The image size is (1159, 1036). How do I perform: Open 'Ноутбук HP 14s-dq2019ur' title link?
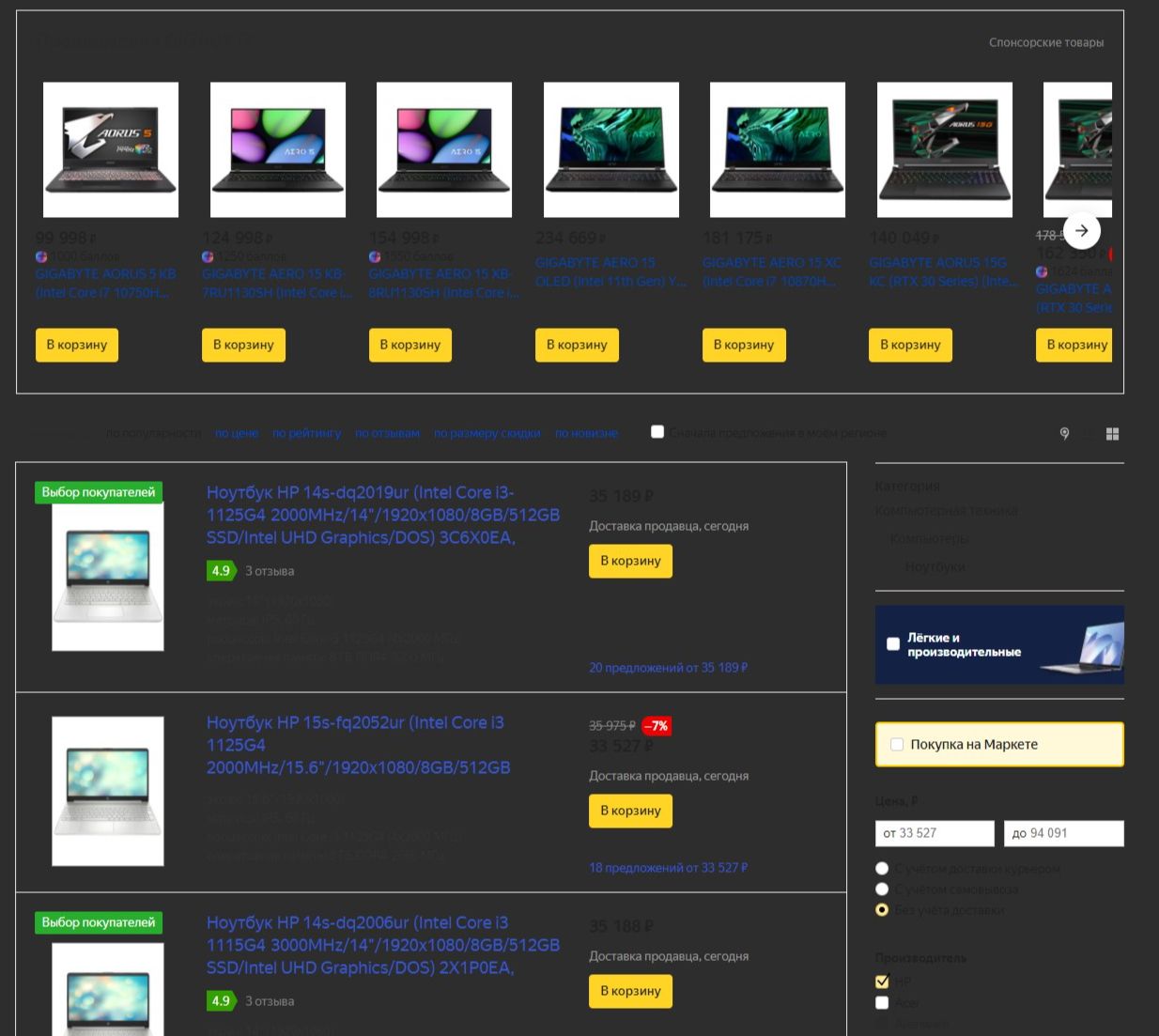[383, 515]
